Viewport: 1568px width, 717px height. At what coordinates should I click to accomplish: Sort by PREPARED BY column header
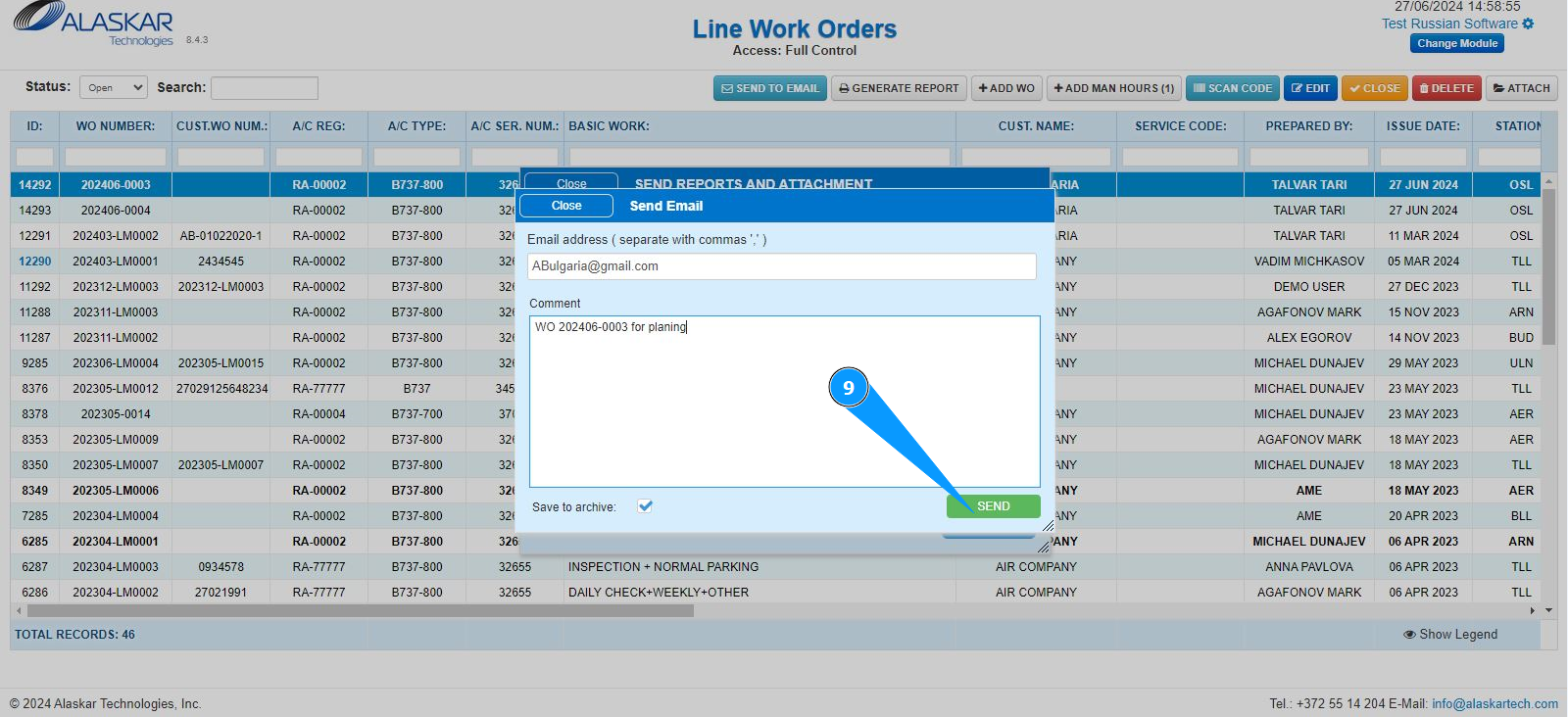click(1309, 126)
